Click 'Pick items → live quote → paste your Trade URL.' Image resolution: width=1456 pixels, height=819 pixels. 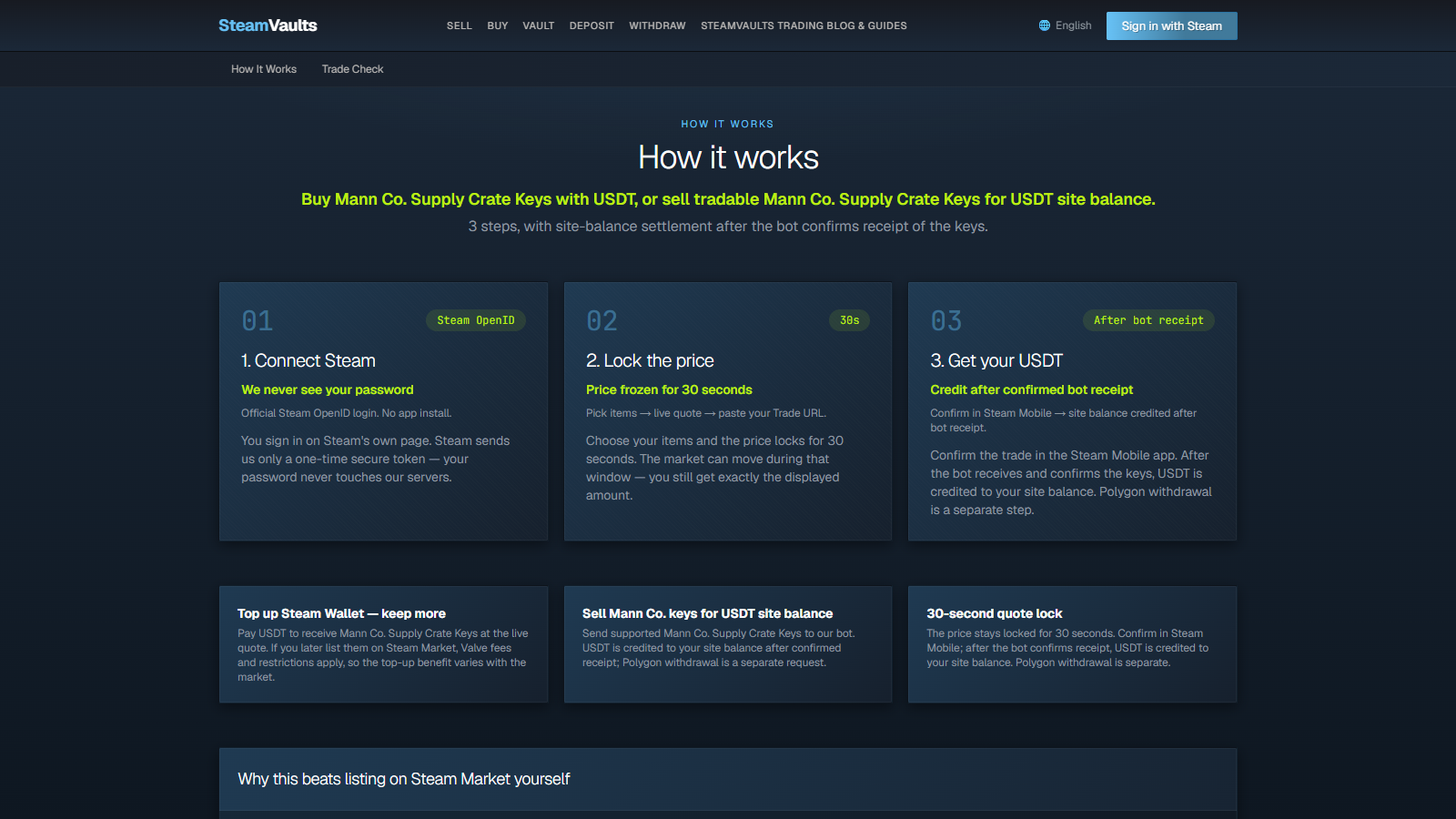706,413
